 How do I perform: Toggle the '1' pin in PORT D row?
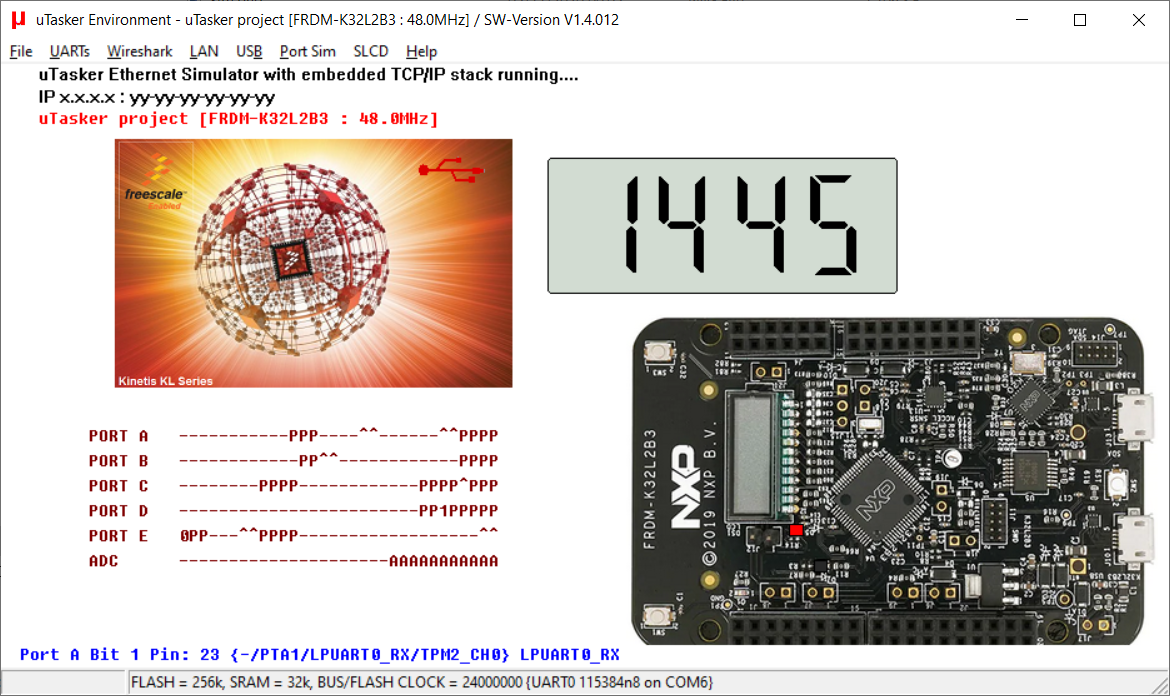coord(444,511)
